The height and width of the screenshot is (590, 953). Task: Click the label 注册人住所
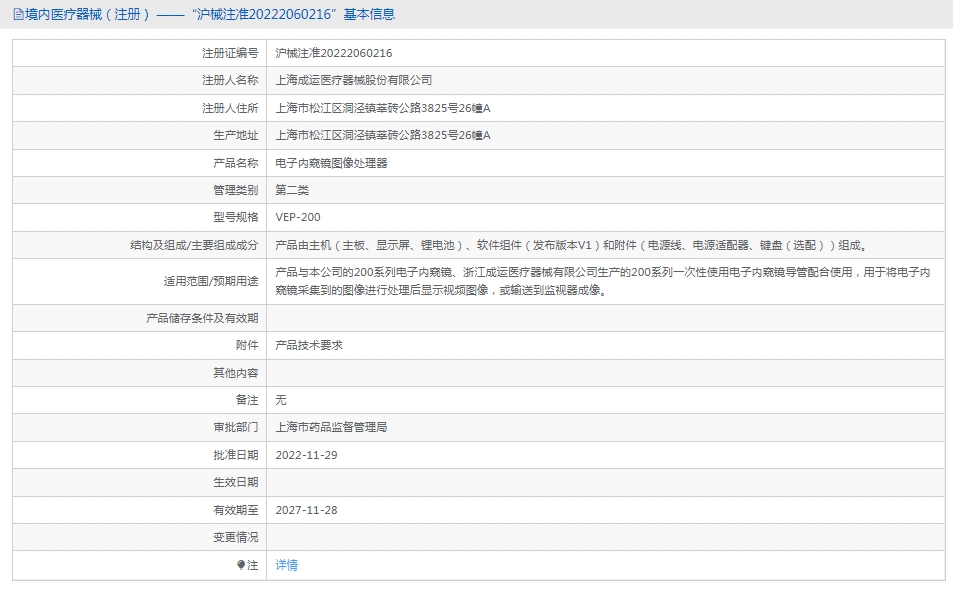click(230, 108)
